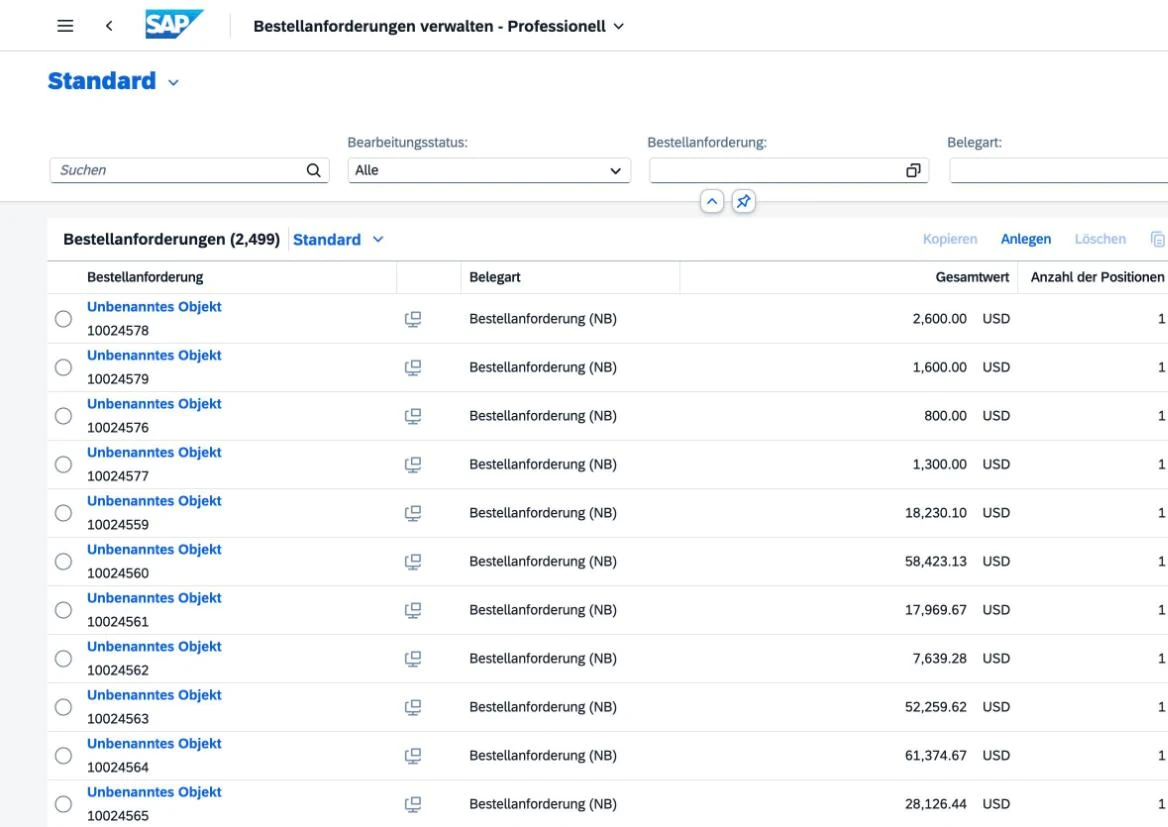
Task: Click the monitor icon for 10024578
Action: tap(413, 319)
